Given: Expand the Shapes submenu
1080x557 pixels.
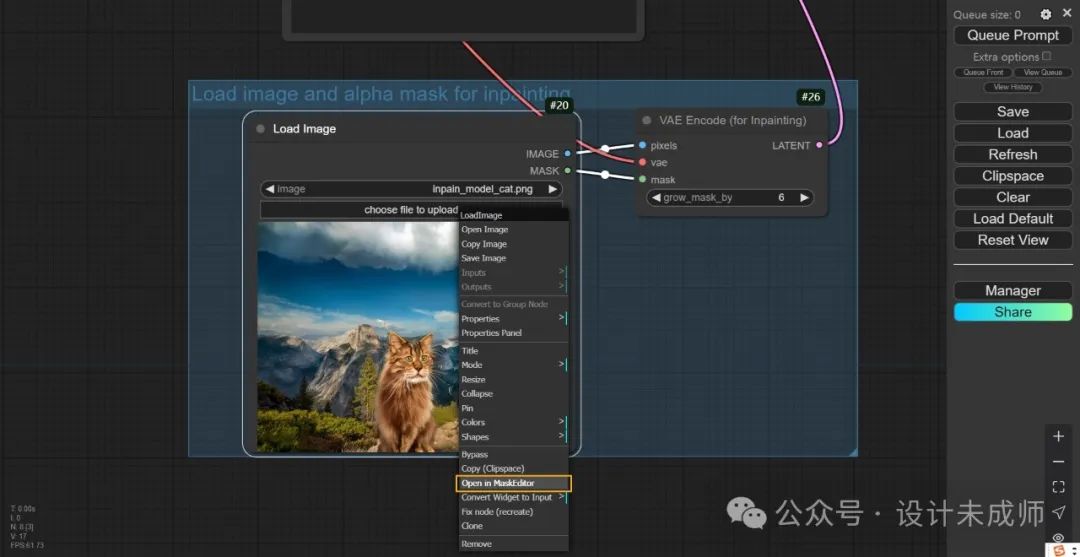Looking at the screenshot, I should click(x=513, y=437).
